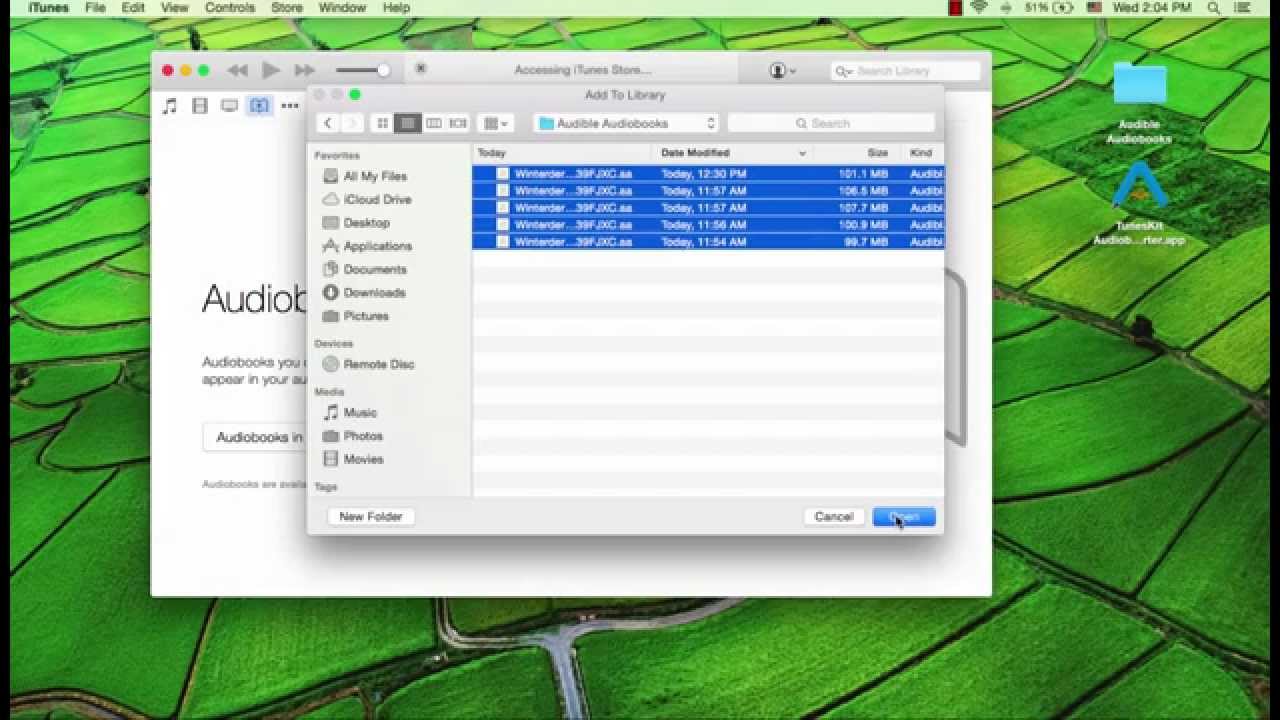Sort by the Today name column header

(x=562, y=153)
